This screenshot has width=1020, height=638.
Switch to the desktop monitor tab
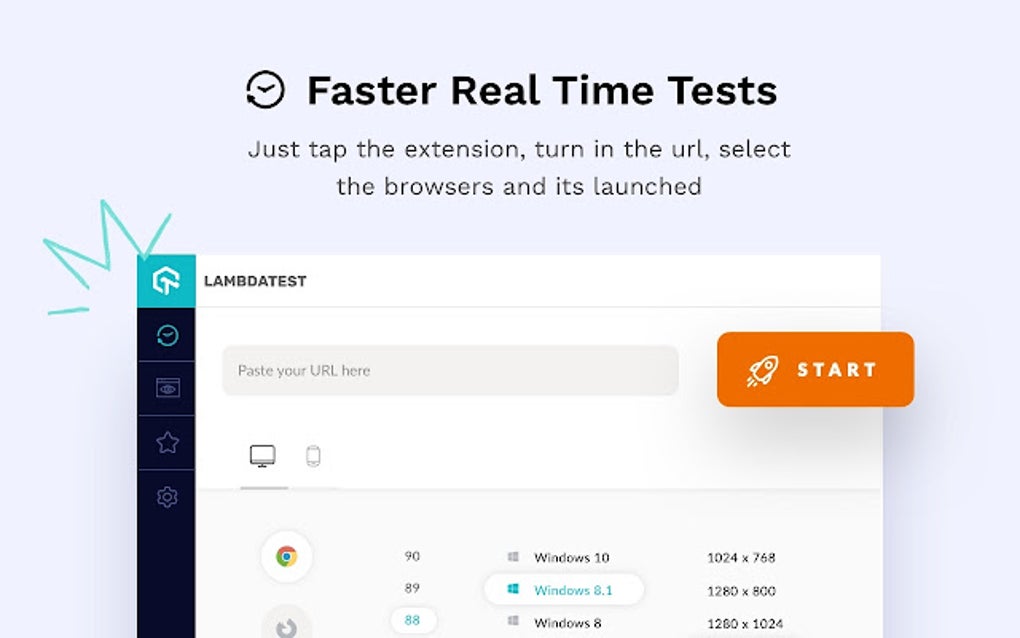[x=263, y=455]
